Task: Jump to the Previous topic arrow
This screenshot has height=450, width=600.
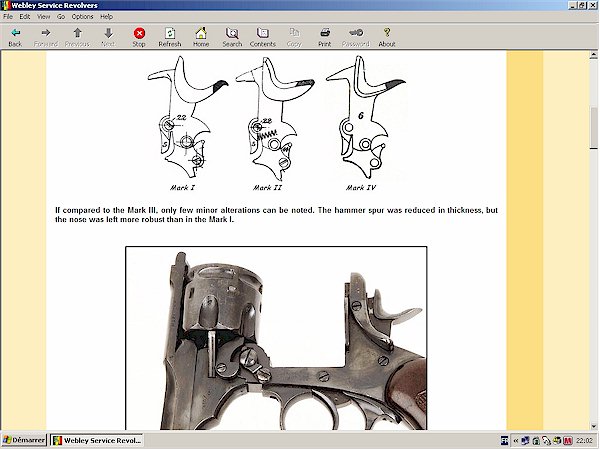Action: tap(77, 37)
